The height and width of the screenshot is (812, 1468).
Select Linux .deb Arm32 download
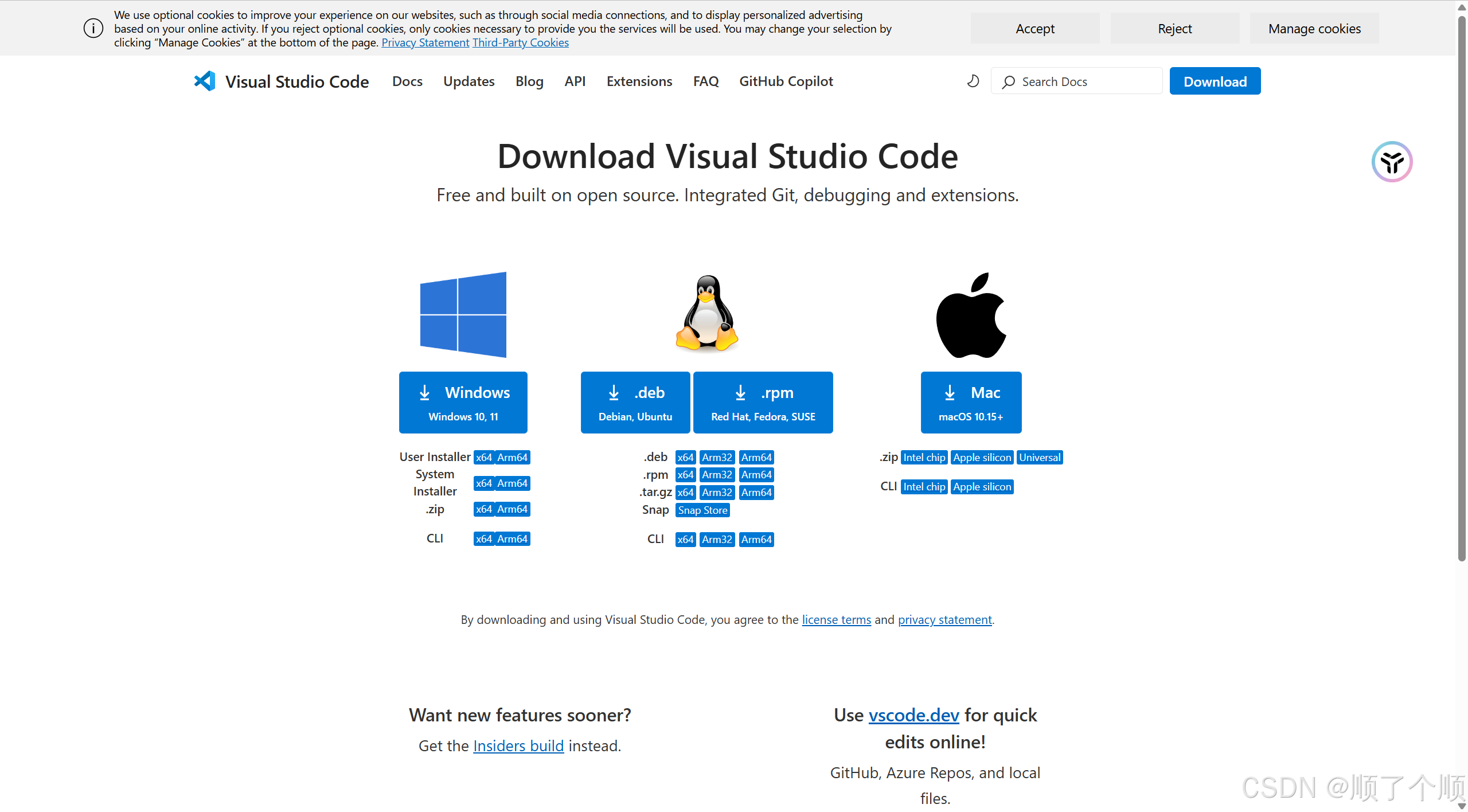[717, 457]
